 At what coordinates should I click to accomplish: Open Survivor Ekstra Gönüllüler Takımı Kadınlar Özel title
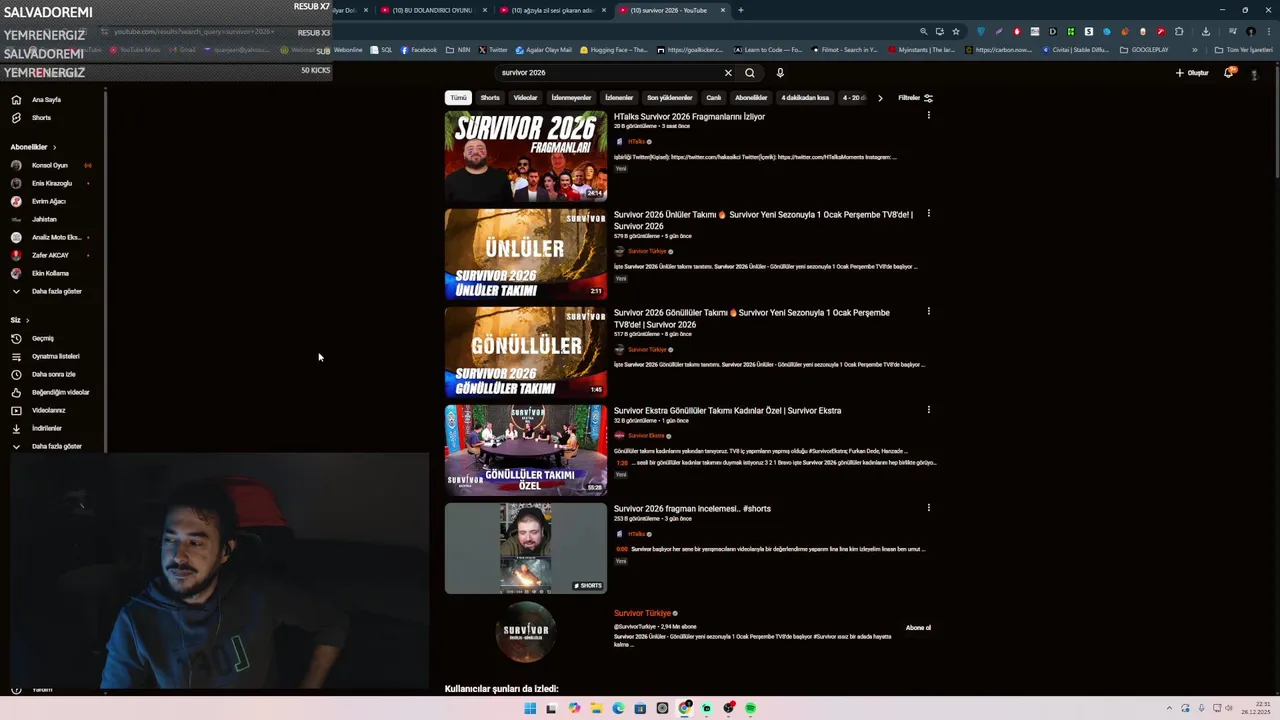727,410
